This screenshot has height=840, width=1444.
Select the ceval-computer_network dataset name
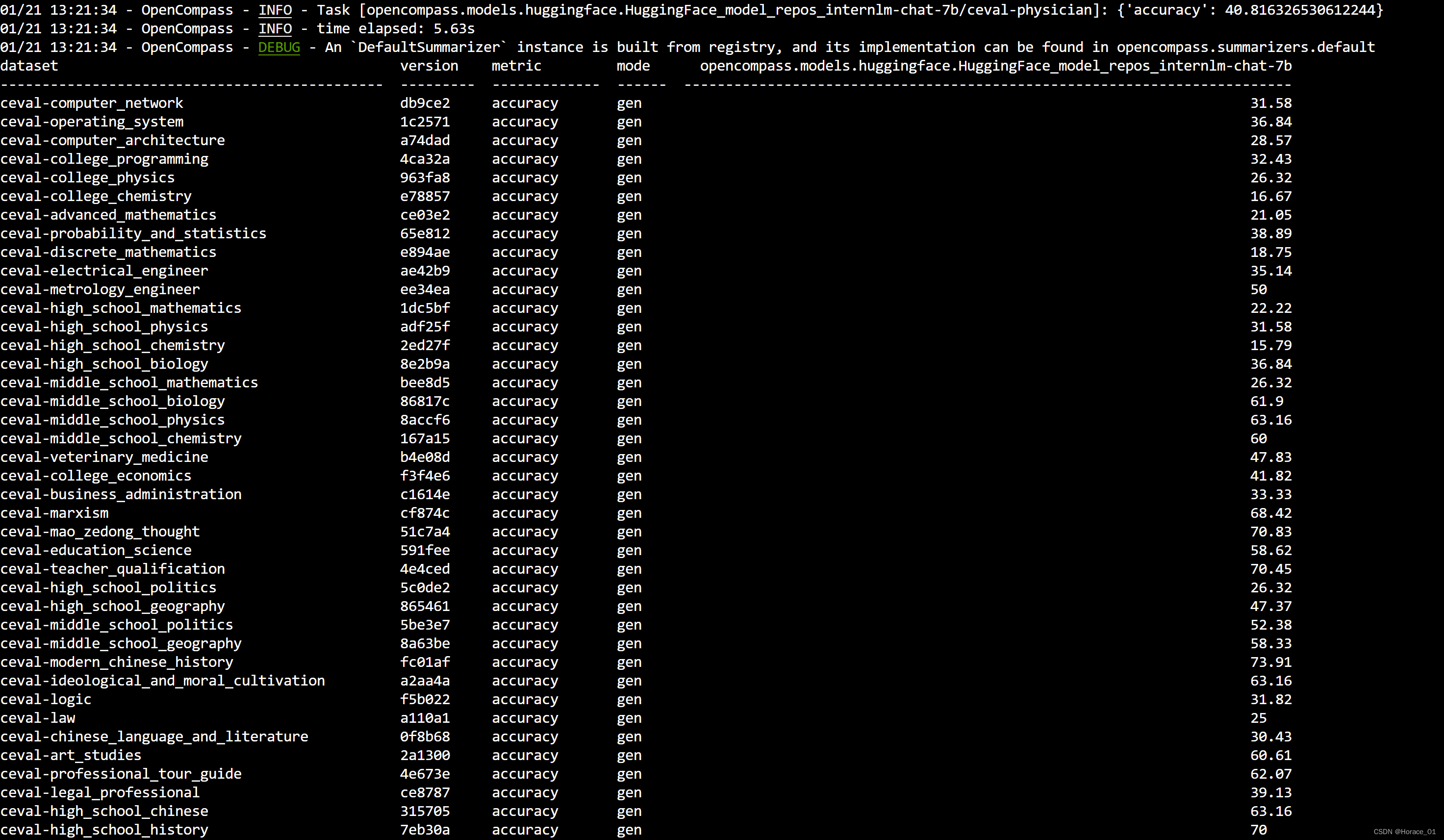coord(92,103)
